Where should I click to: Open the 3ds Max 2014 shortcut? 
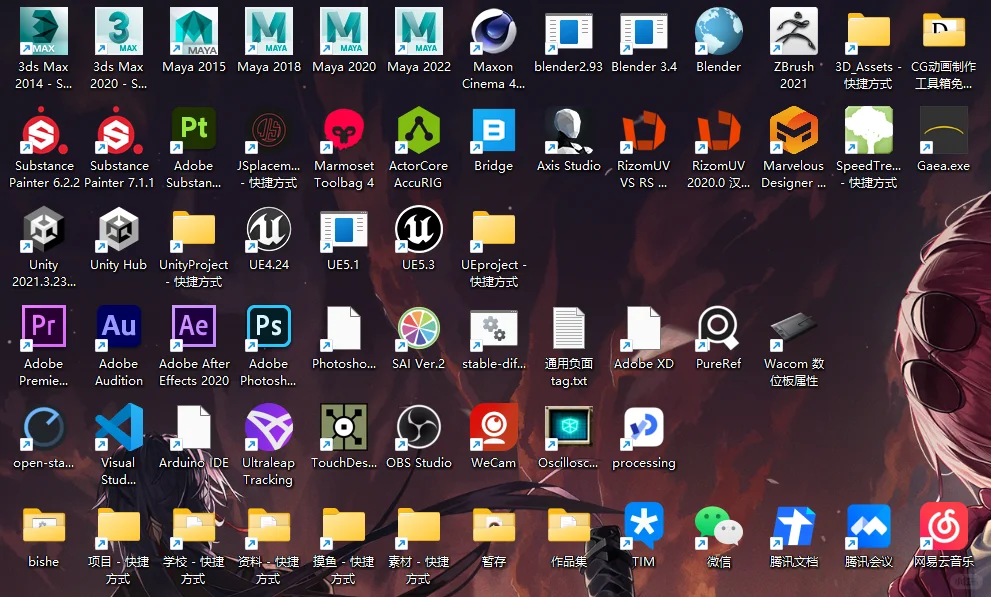tap(44, 31)
